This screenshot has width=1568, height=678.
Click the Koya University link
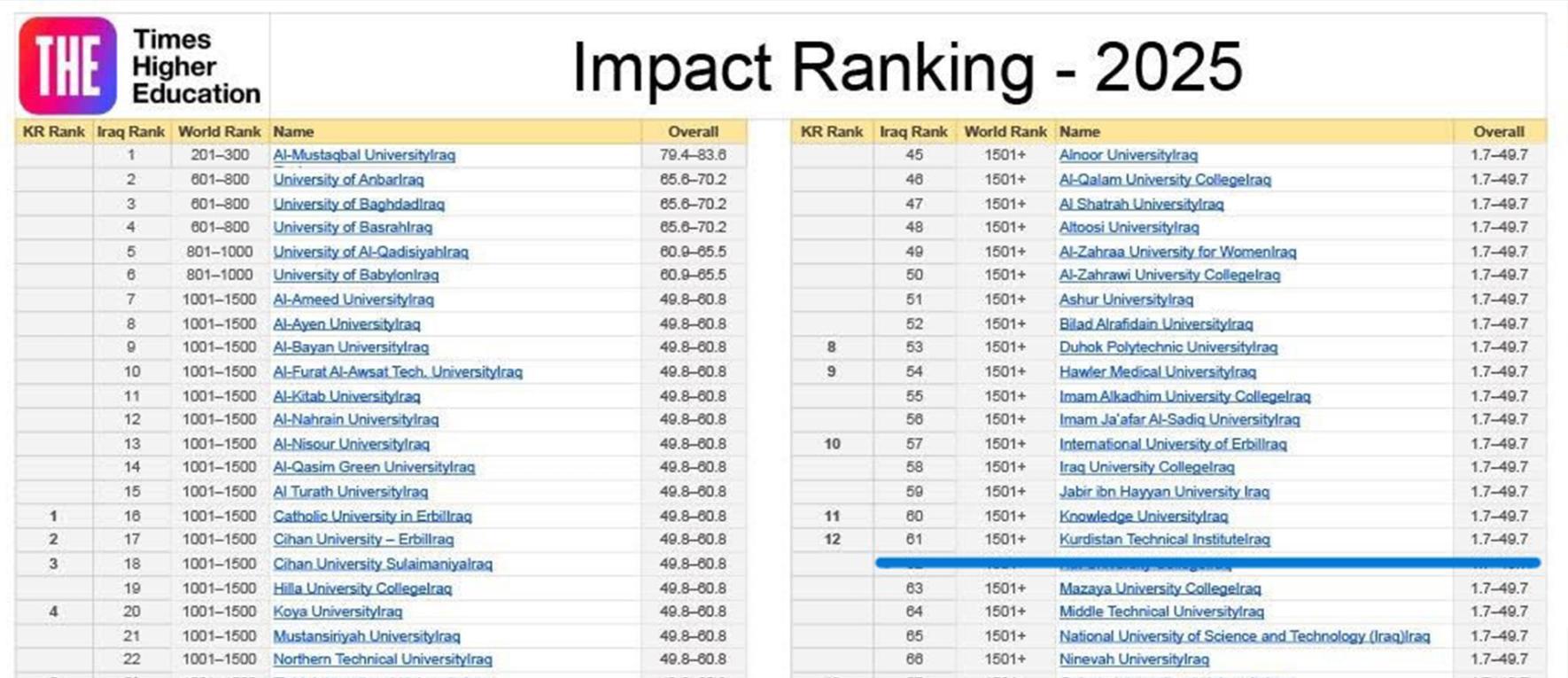click(x=338, y=612)
